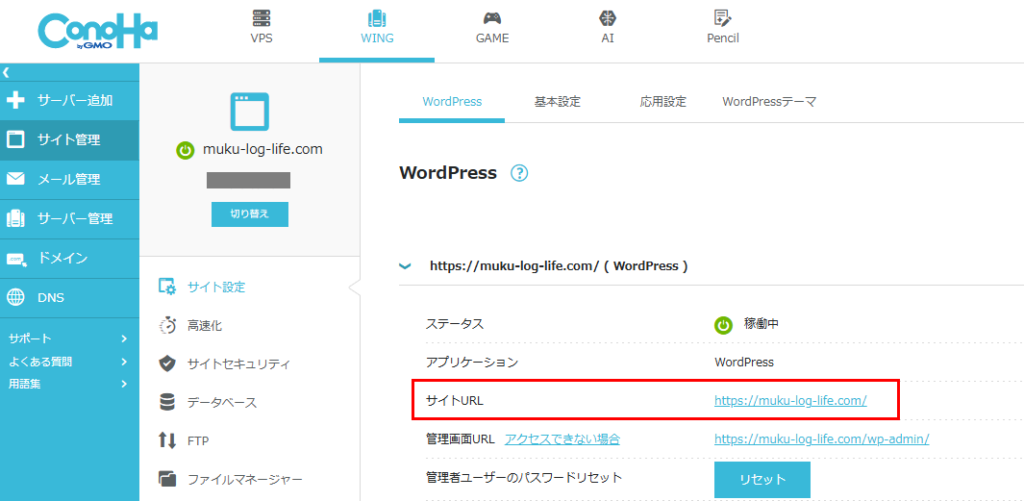1024x501 pixels.
Task: Open the Pencil service tab
Action: pos(722,28)
